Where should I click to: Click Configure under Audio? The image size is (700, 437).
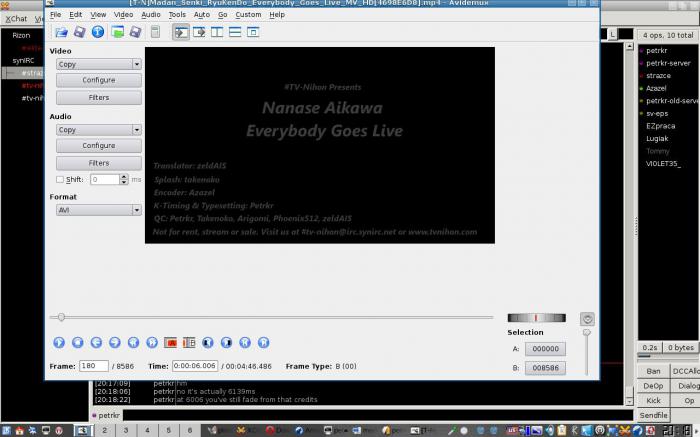[99, 146]
